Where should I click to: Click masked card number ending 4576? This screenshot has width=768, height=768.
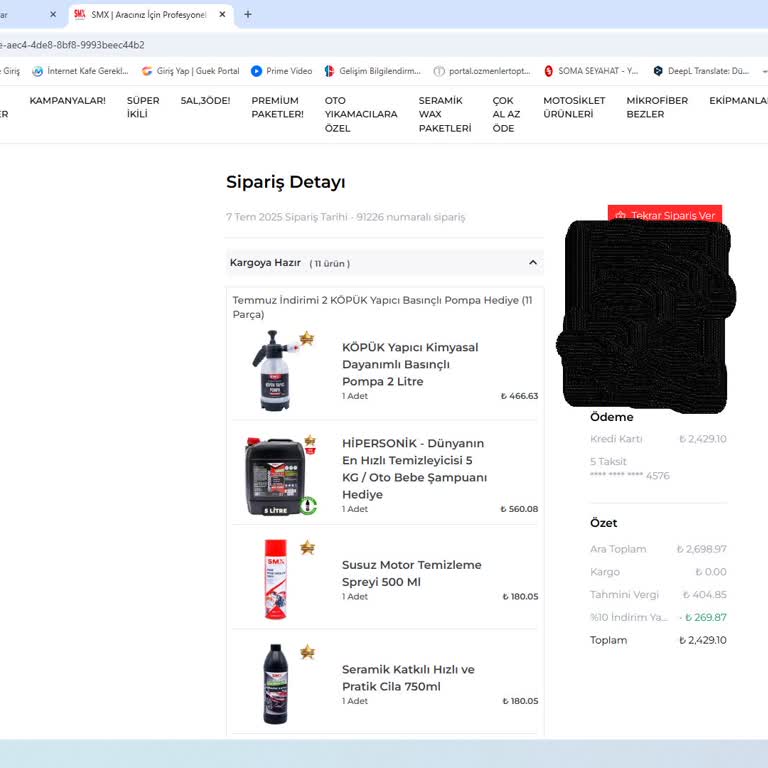coord(629,476)
